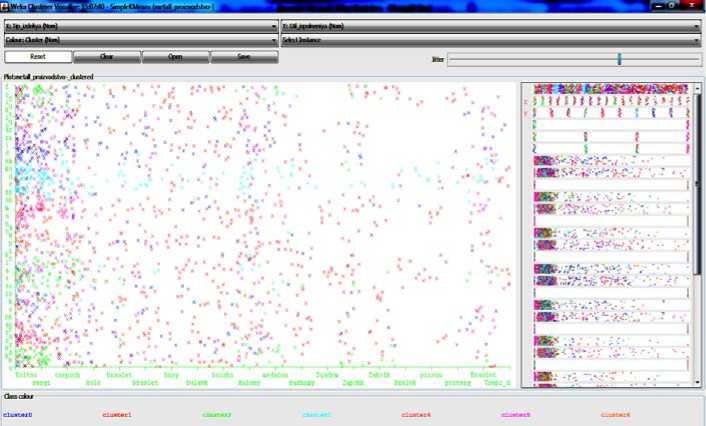This screenshot has width=706, height=426.
Task: Change colour of cluster1 label
Action: [x=117, y=414]
